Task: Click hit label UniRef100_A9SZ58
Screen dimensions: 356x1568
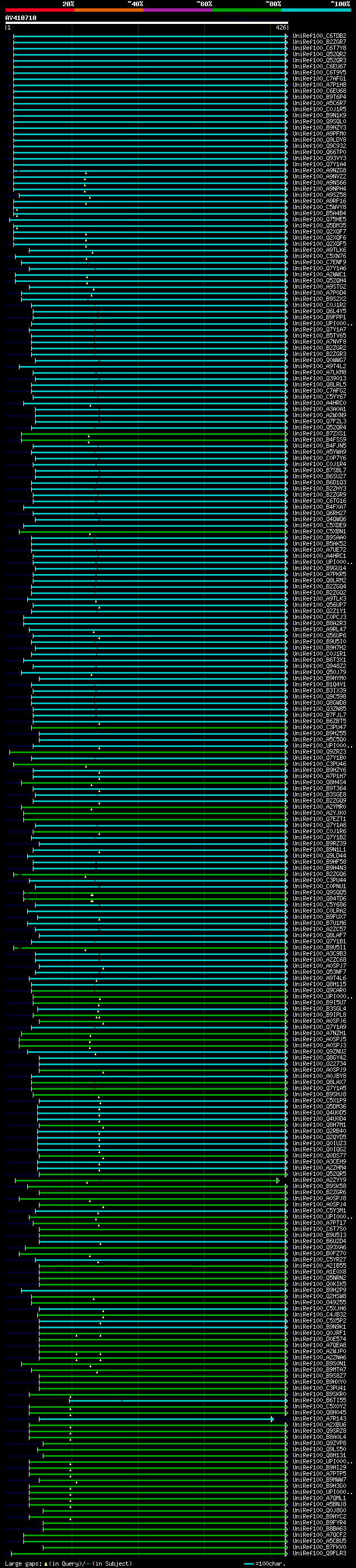Action: [x=319, y=195]
